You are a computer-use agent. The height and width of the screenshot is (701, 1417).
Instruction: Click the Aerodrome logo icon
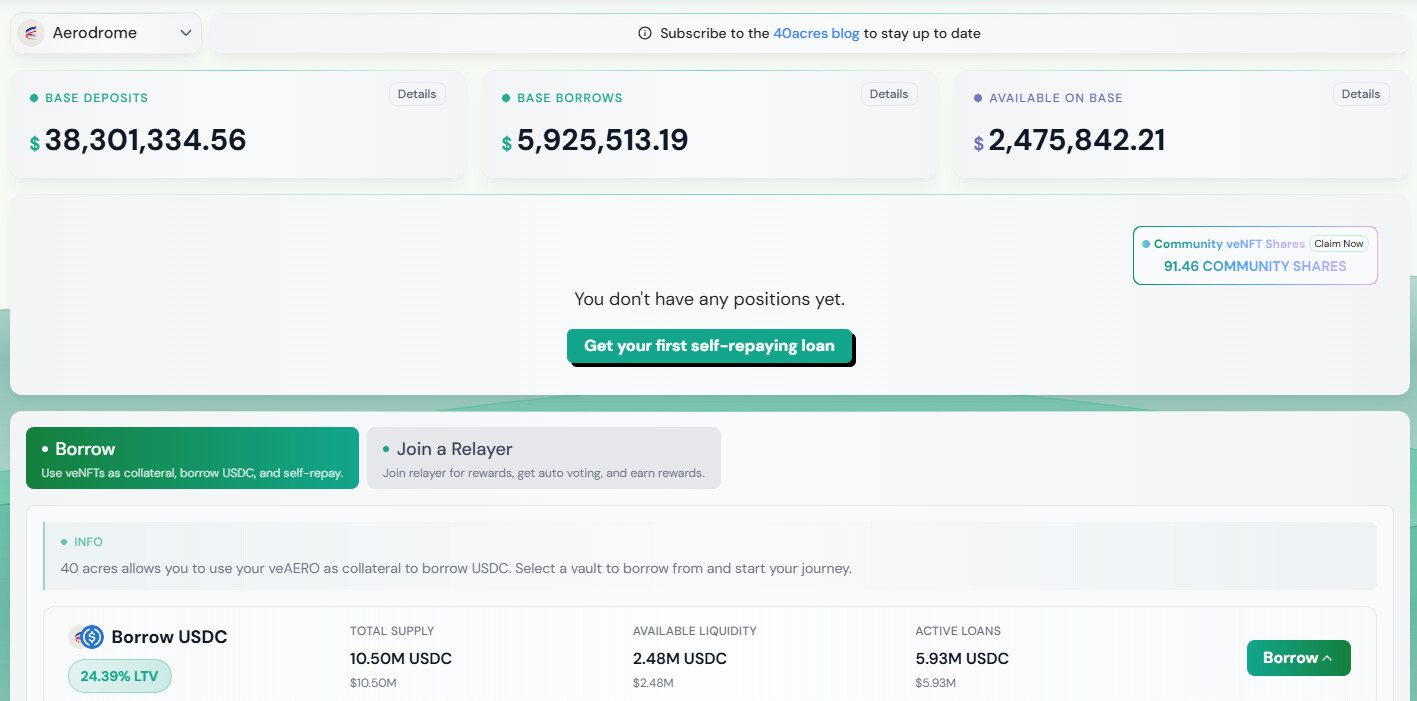pos(31,33)
